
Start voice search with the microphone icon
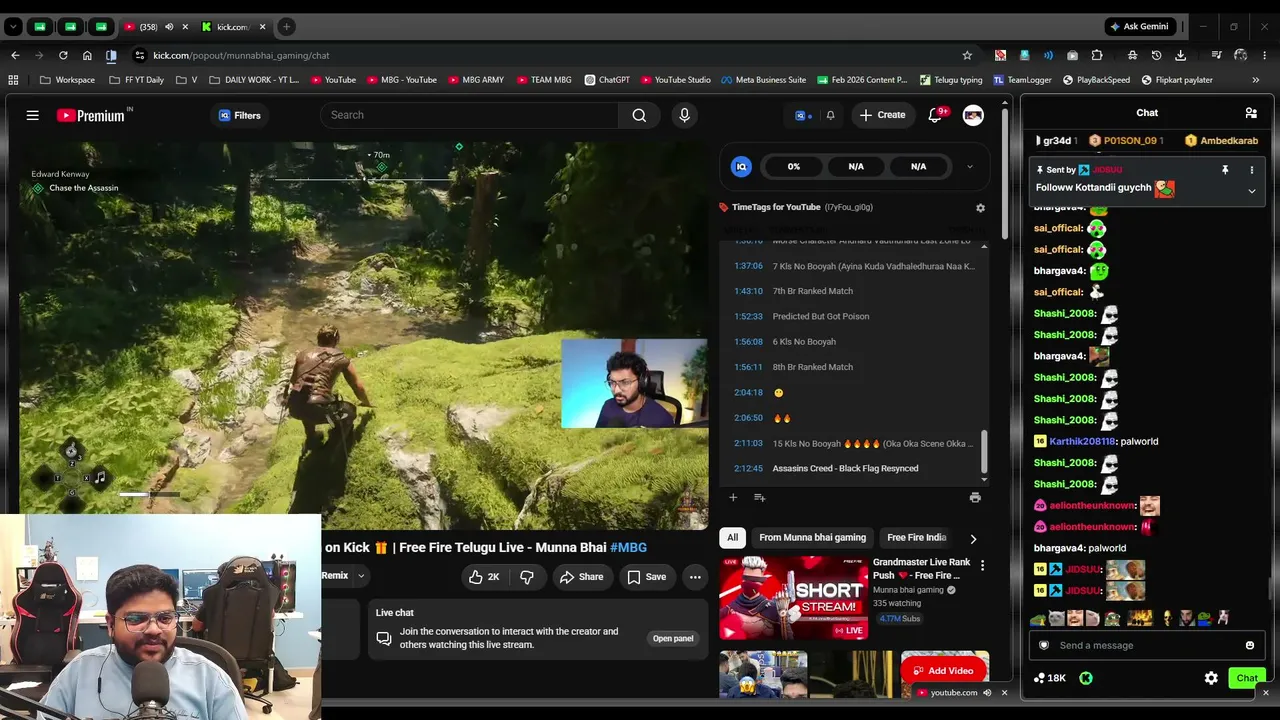(x=684, y=115)
